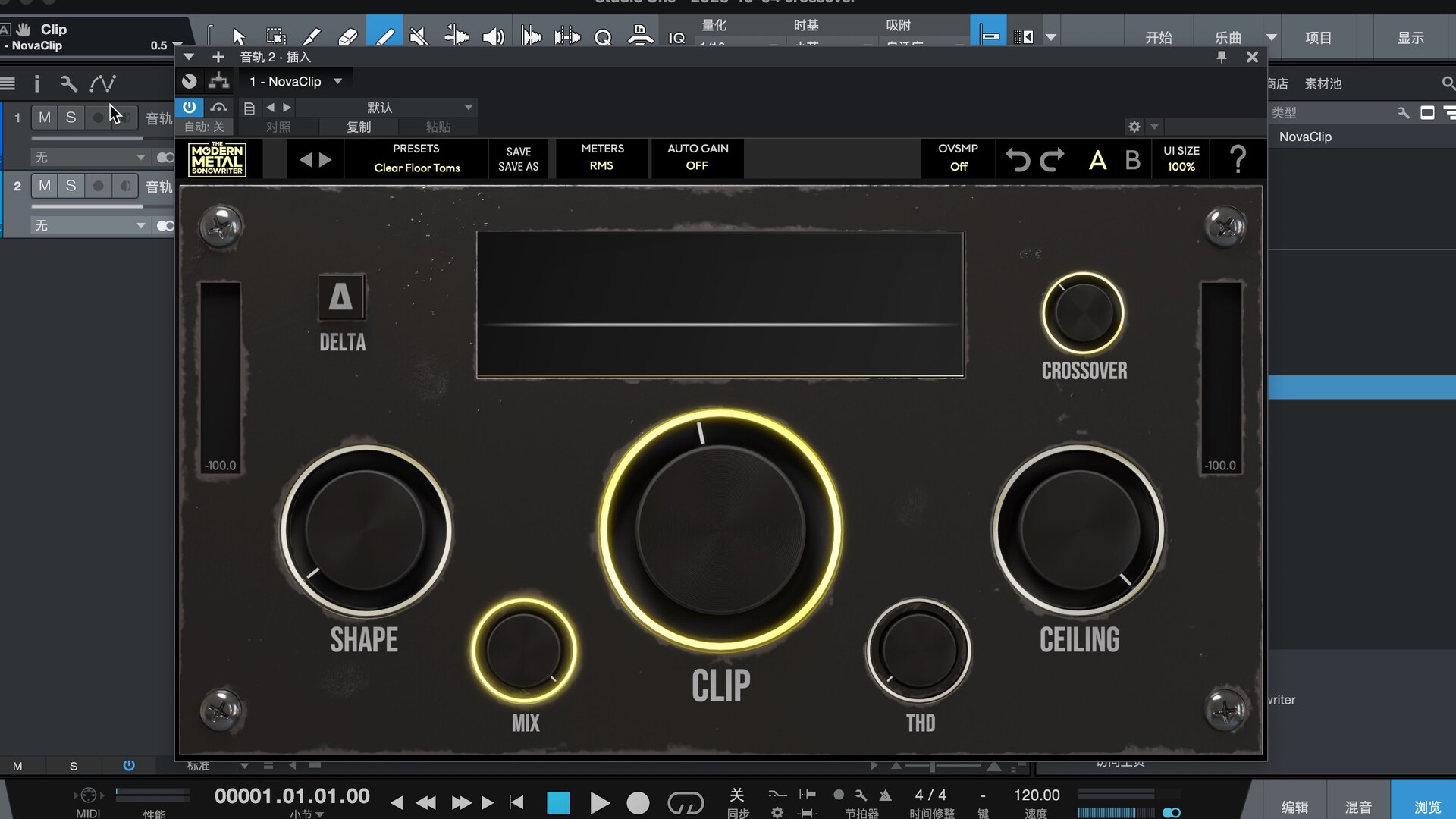This screenshot has width=1456, height=819.
Task: Switch to the 浏览 tab
Action: 1426,807
